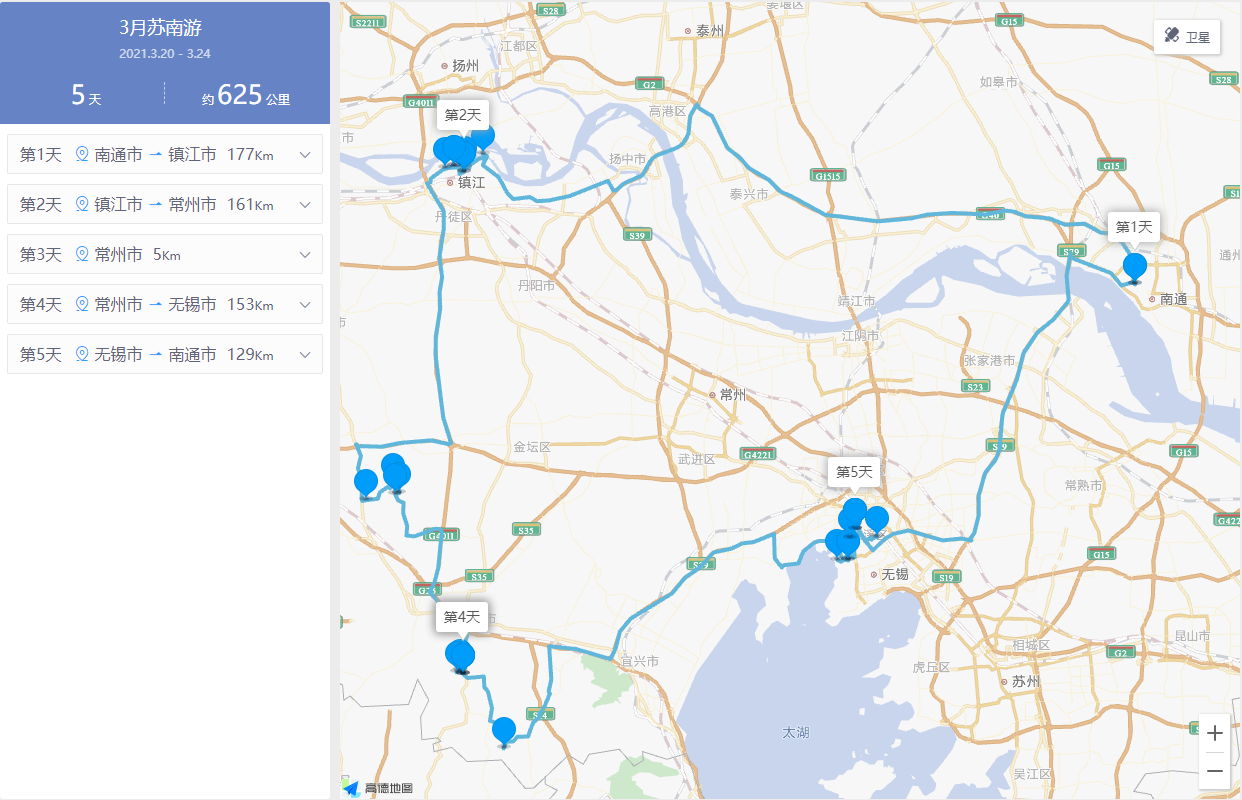The width and height of the screenshot is (1242, 800).
Task: Select the 第4天 label on the map
Action: (462, 617)
